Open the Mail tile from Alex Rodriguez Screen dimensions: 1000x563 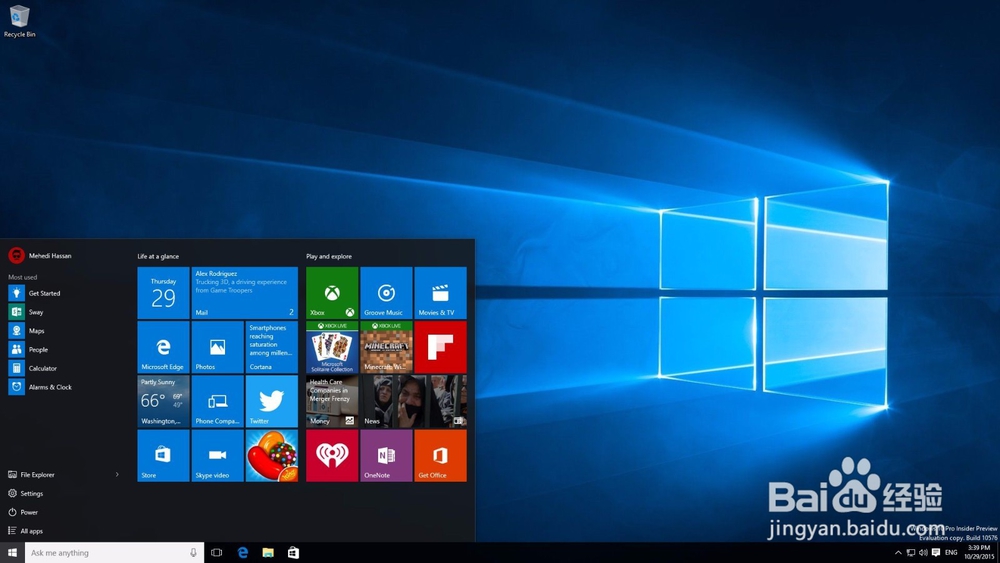coord(245,293)
